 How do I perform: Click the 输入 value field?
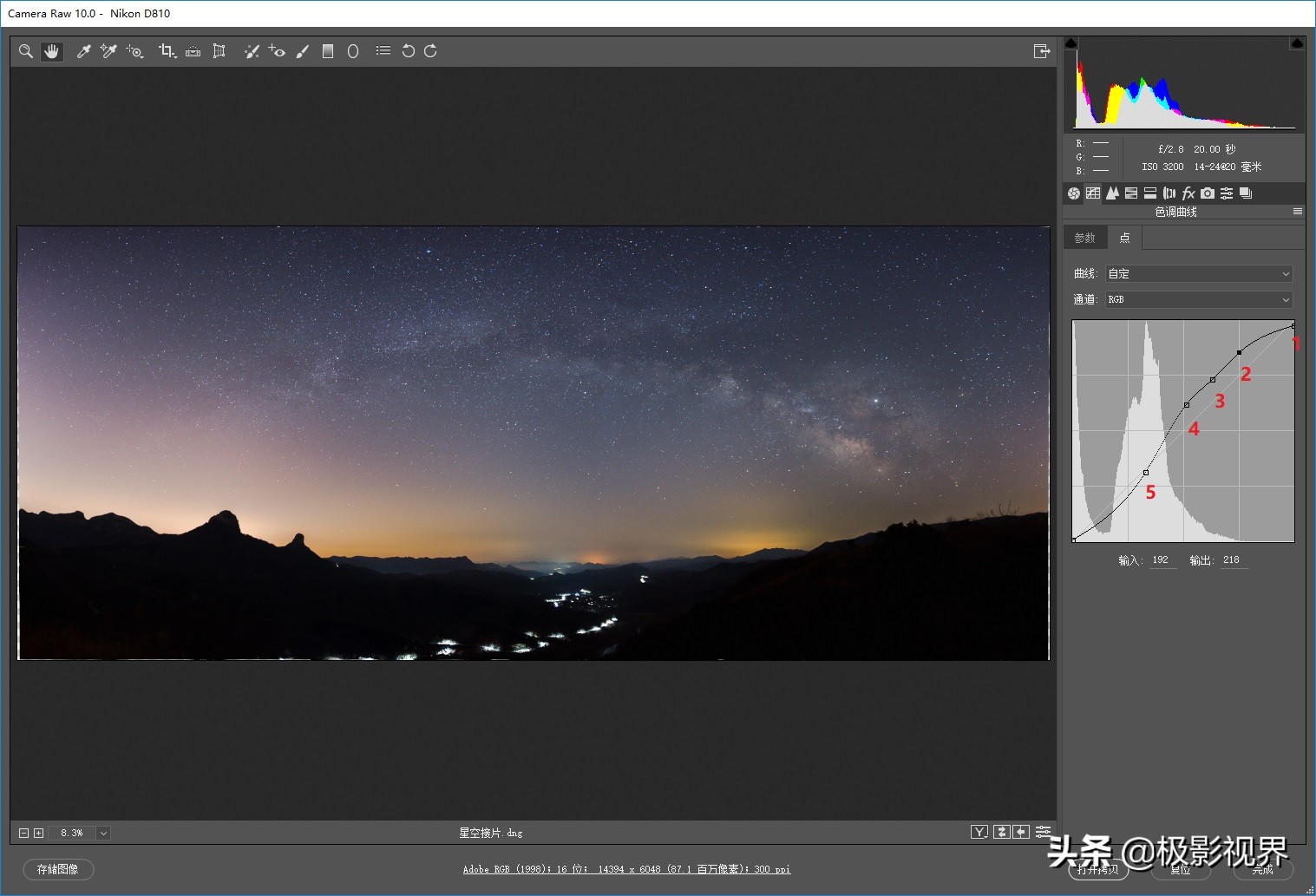[1162, 560]
